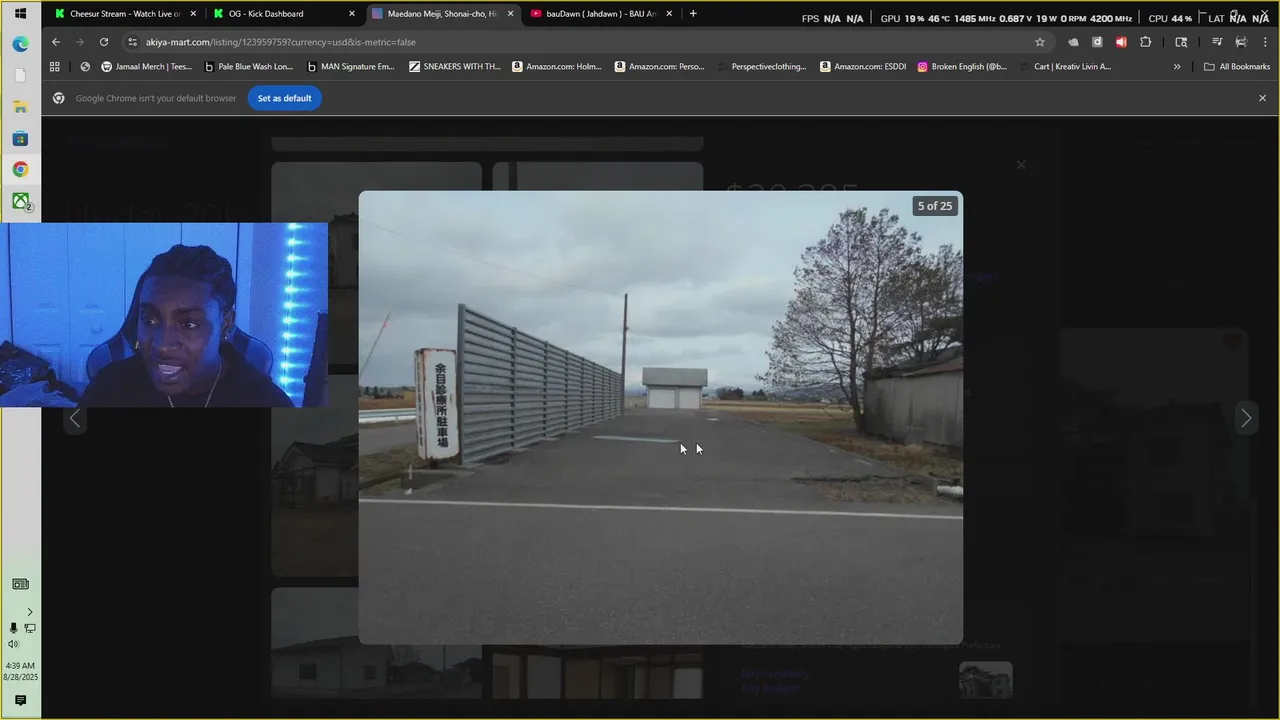Open the news widget in the taskbar tray
1280x720 pixels.
pos(20,584)
